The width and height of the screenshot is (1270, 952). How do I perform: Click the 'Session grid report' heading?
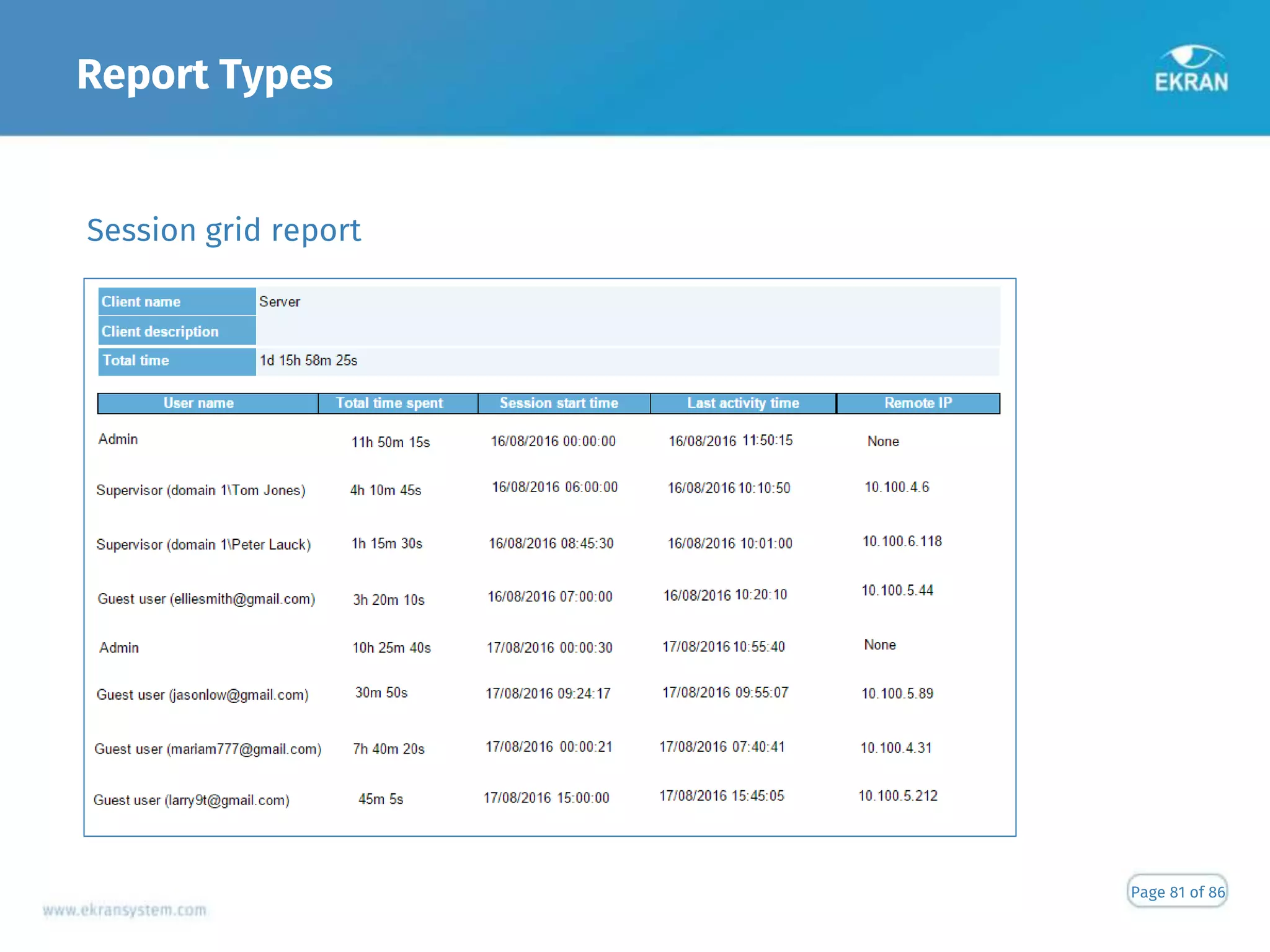point(223,231)
